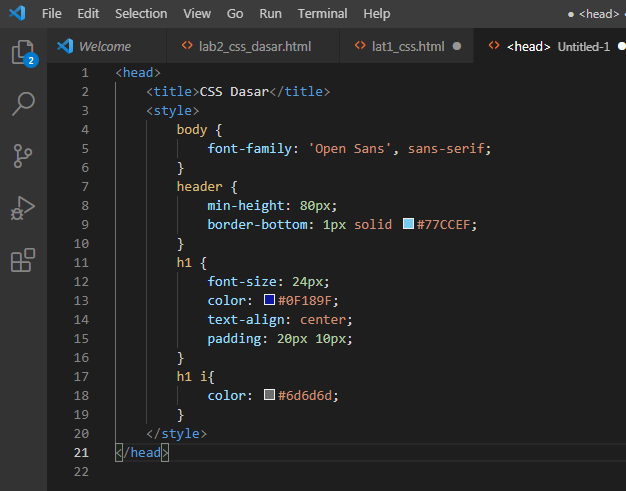Switch to the Welcome tab

pos(105,46)
